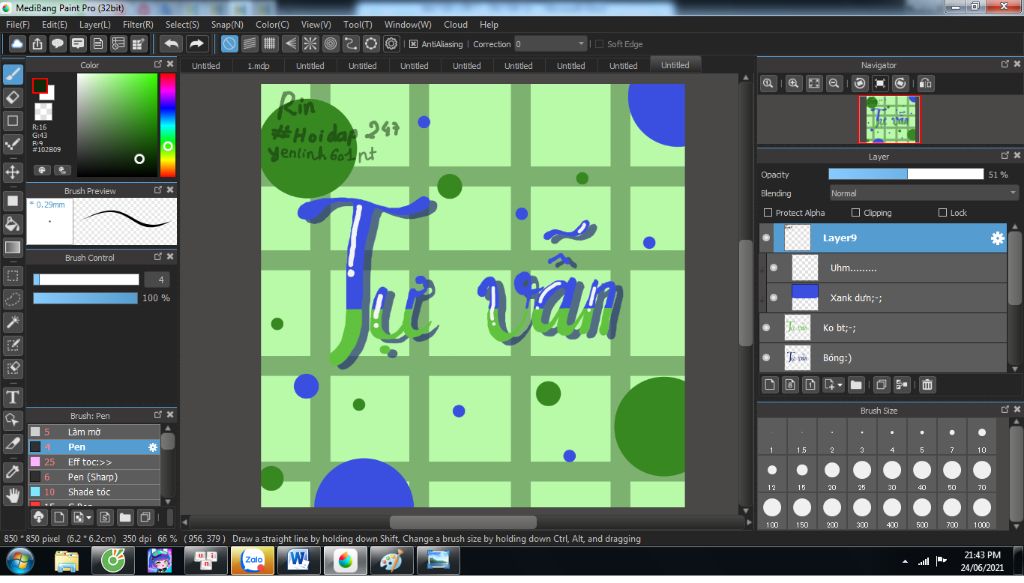Open the Blending mode dropdown

click(x=923, y=193)
